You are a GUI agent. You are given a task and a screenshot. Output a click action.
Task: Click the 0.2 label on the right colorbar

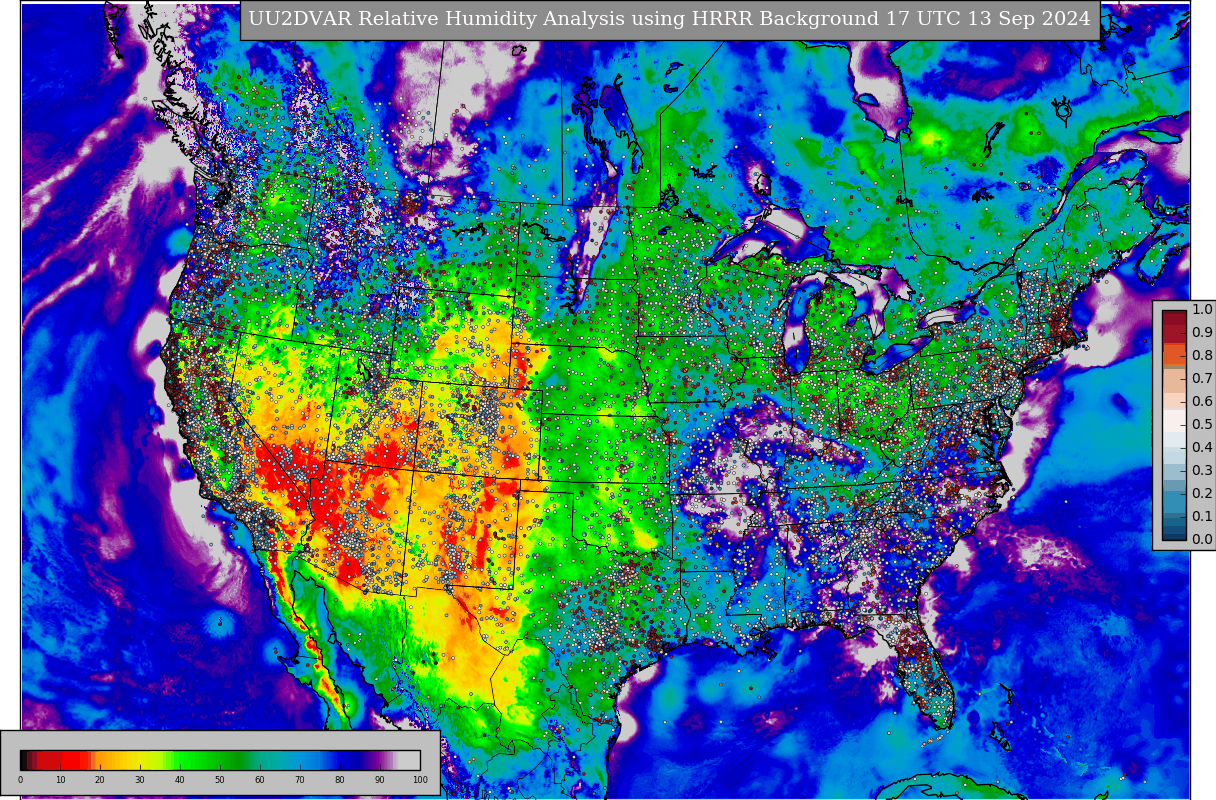tap(1202, 493)
